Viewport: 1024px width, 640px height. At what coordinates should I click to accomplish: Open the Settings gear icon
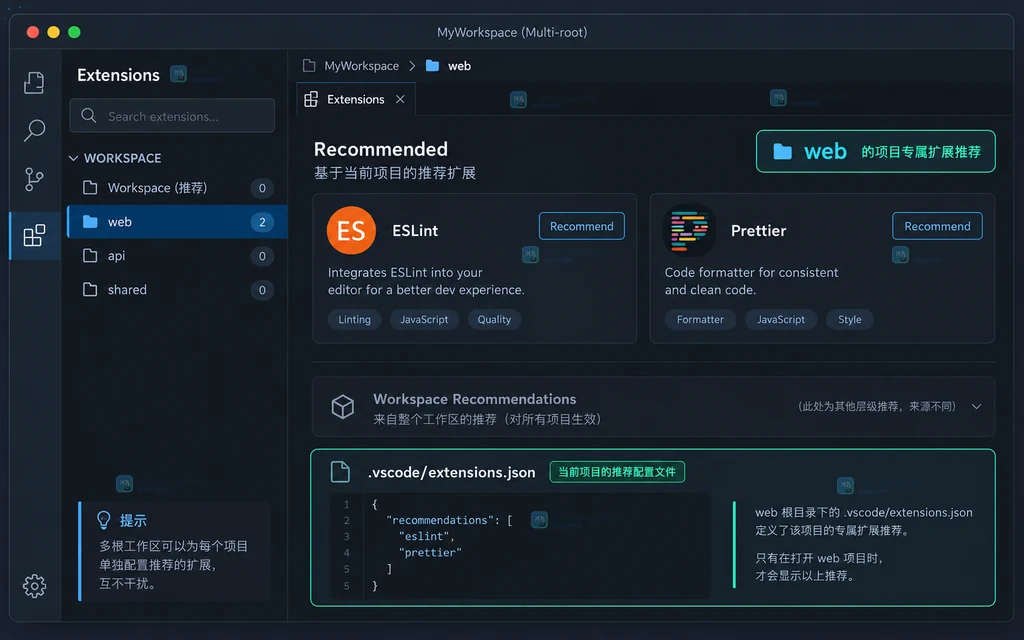point(34,586)
